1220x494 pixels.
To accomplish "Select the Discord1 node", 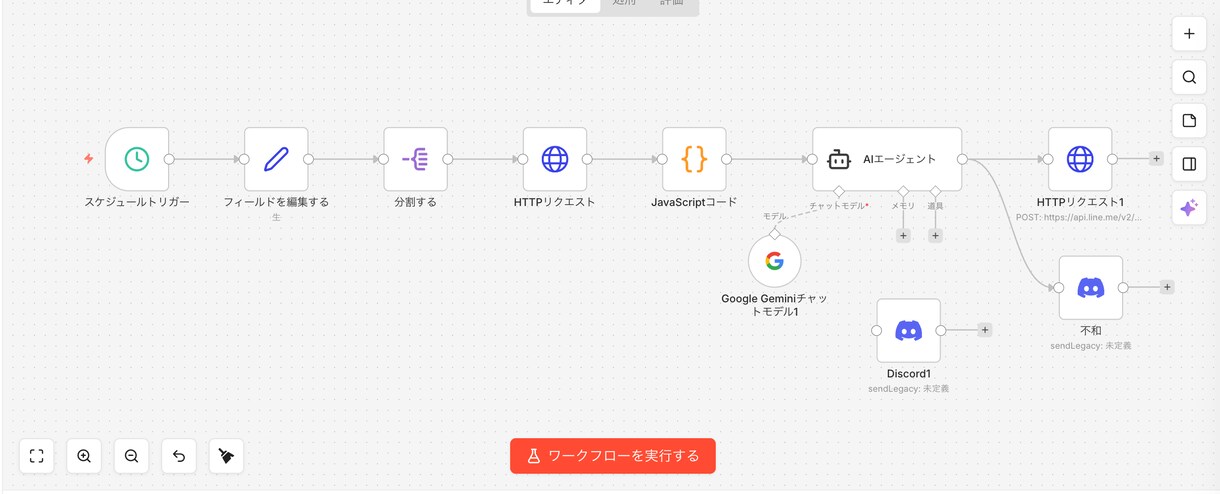I will pyautogui.click(x=909, y=330).
